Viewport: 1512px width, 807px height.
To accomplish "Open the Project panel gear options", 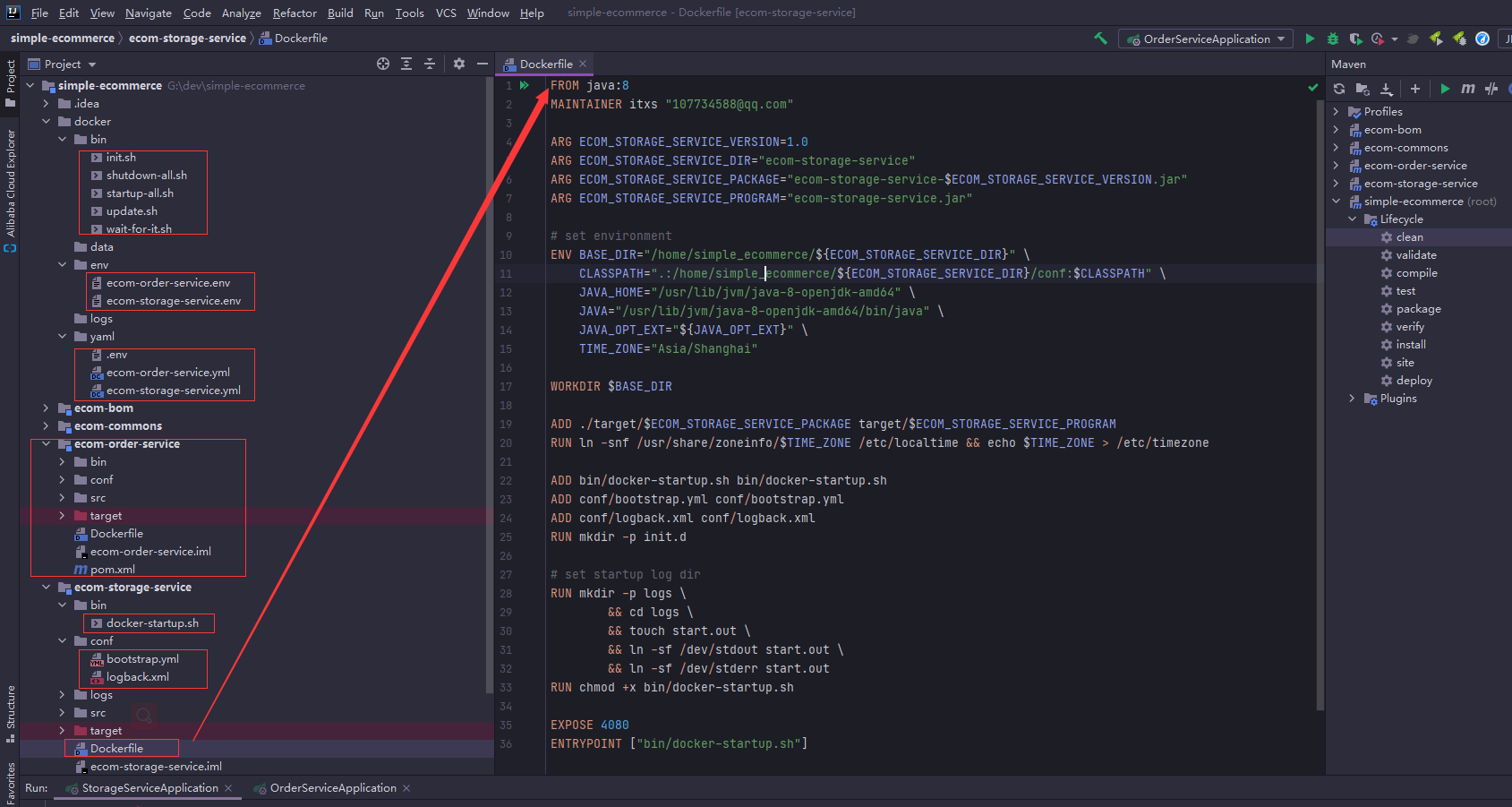I will 459,64.
